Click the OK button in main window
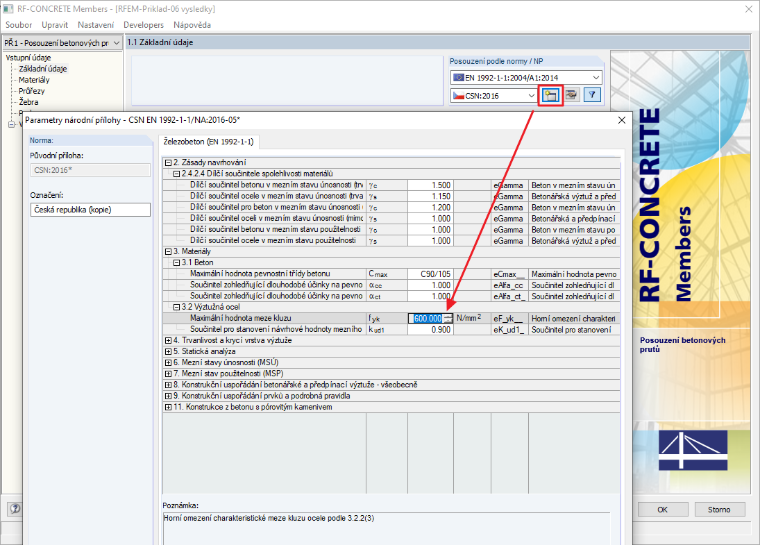 [x=663, y=510]
